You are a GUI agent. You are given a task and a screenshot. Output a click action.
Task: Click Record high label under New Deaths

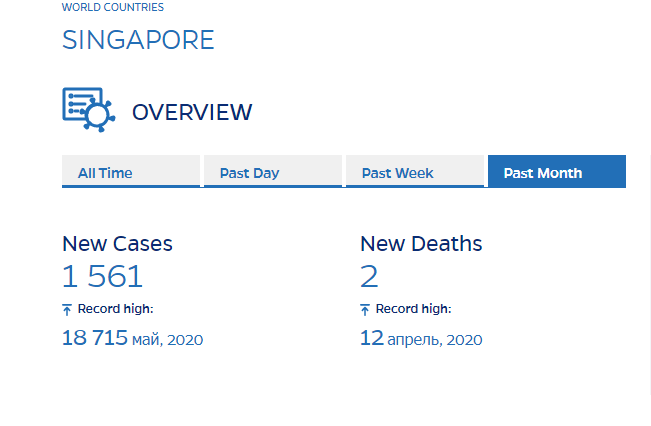[x=414, y=309]
